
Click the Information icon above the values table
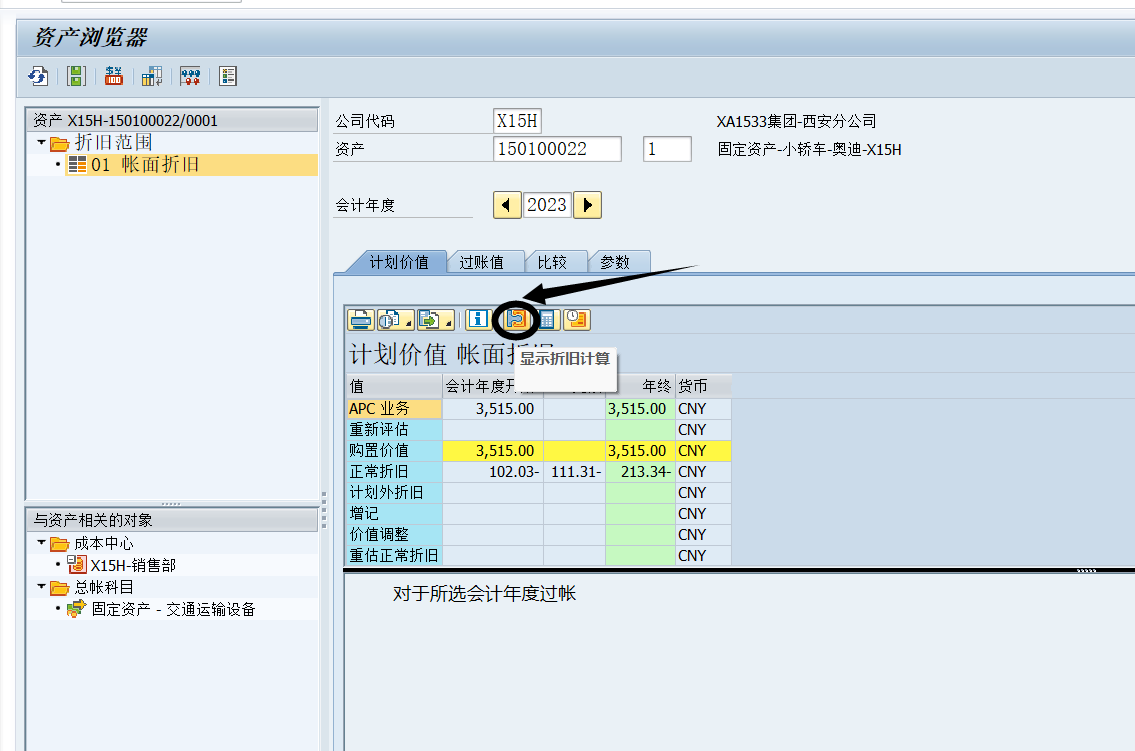478,319
